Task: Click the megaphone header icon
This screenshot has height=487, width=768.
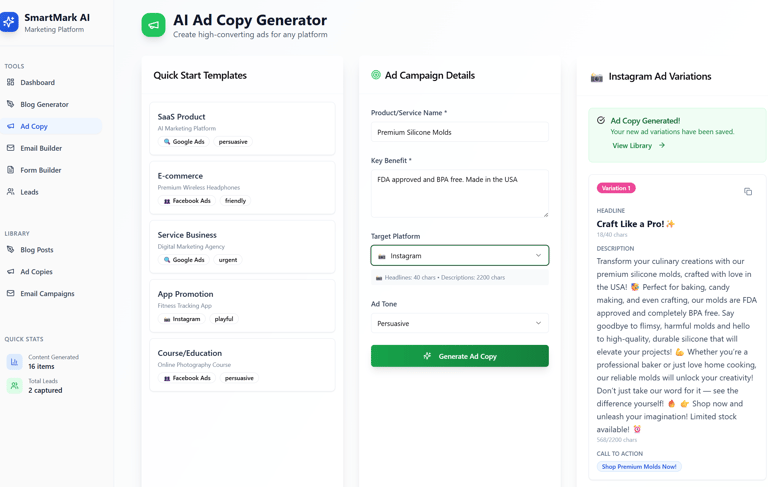Action: (153, 25)
